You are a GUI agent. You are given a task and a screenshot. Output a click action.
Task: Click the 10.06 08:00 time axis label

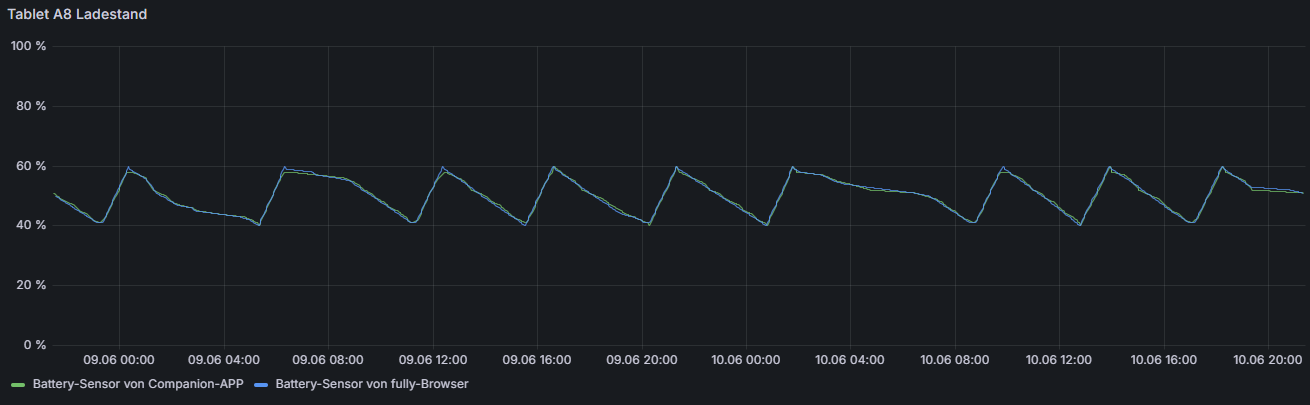click(955, 359)
